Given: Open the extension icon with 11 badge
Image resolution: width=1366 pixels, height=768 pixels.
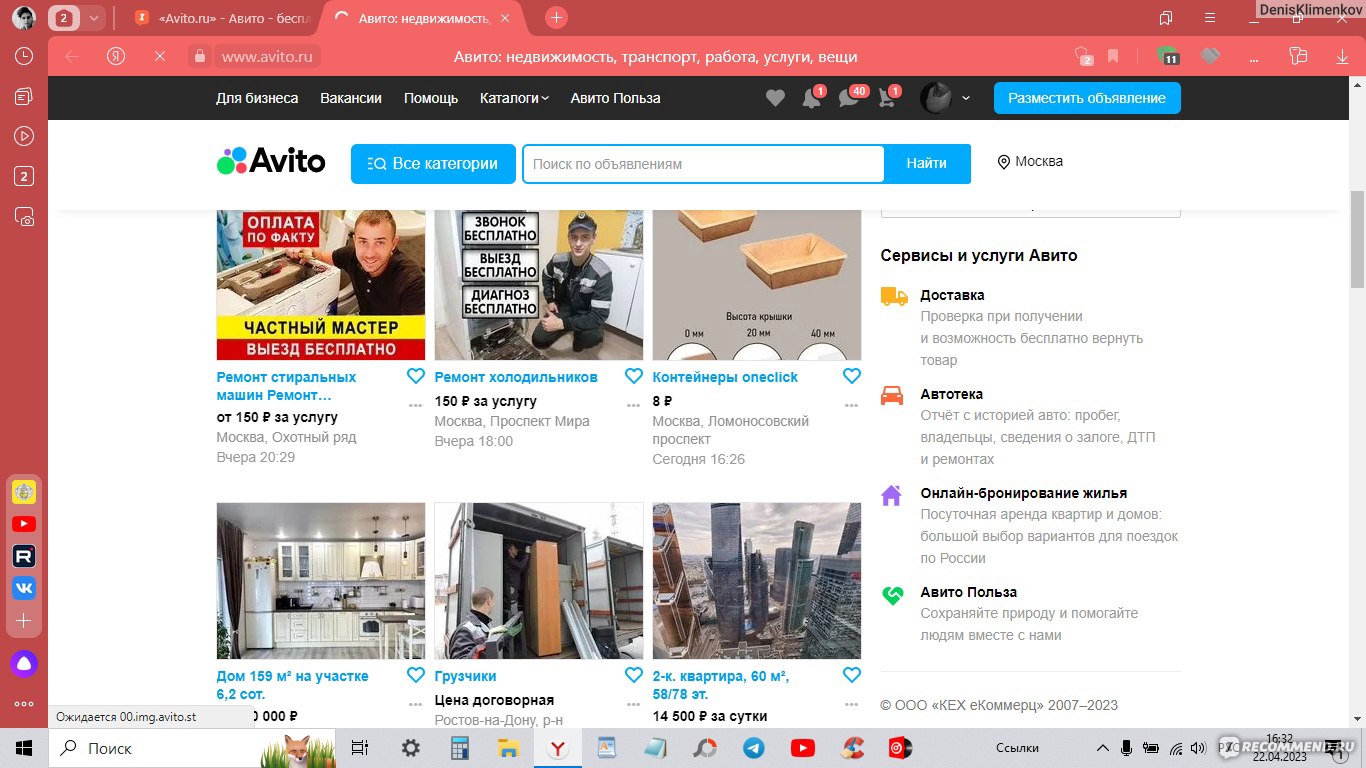Looking at the screenshot, I should click(1167, 56).
